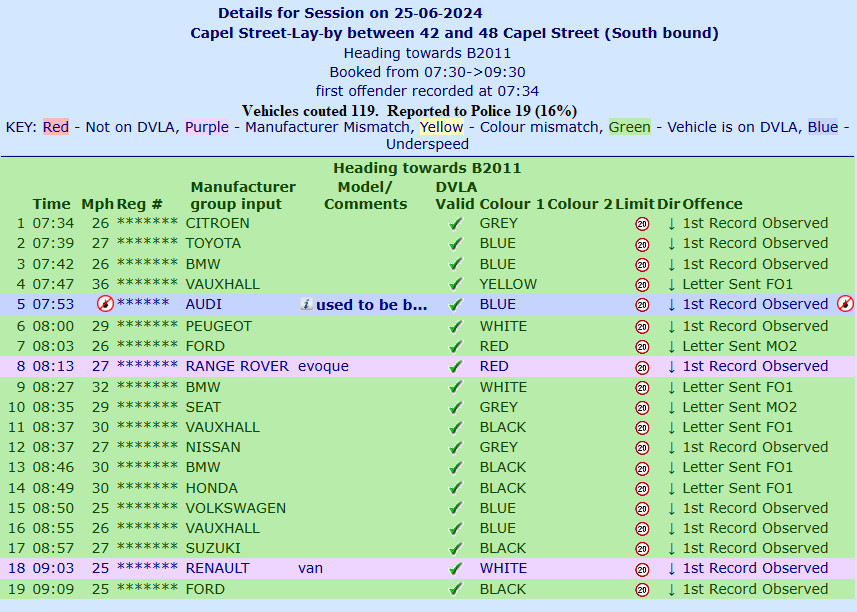Click the DVLA valid checkmark for RANGE ROVER

click(455, 367)
